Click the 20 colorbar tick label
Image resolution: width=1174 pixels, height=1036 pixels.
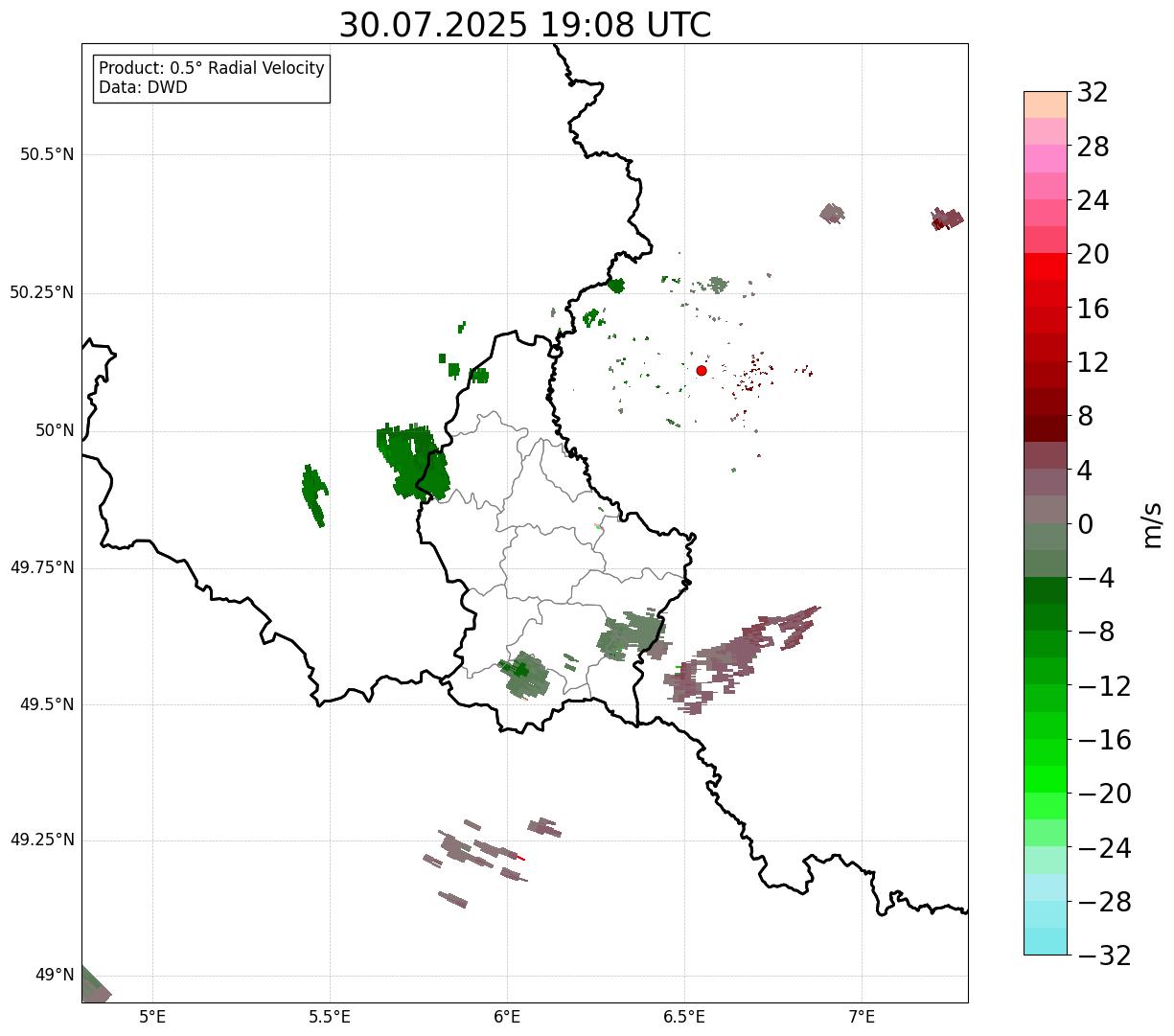pyautogui.click(x=1093, y=255)
